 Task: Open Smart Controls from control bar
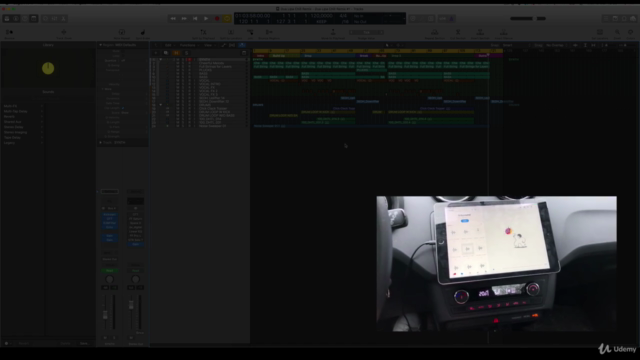point(45,18)
